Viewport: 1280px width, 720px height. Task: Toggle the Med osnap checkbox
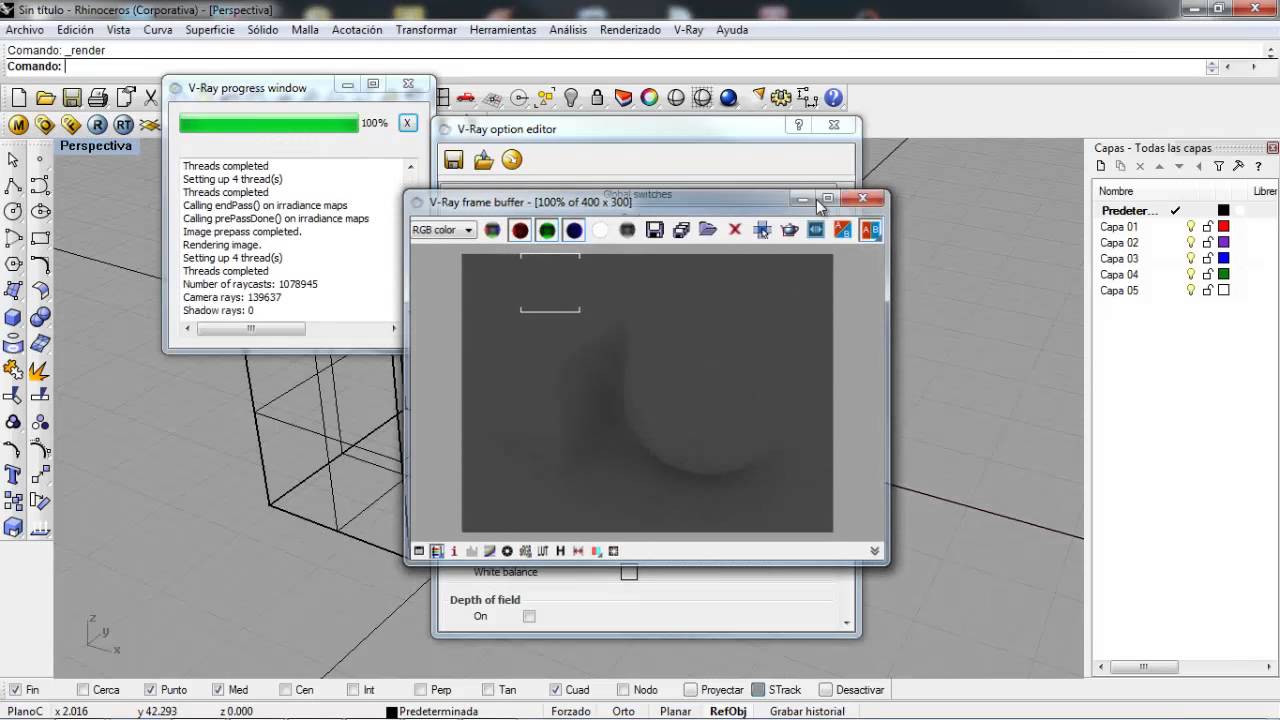[218, 690]
